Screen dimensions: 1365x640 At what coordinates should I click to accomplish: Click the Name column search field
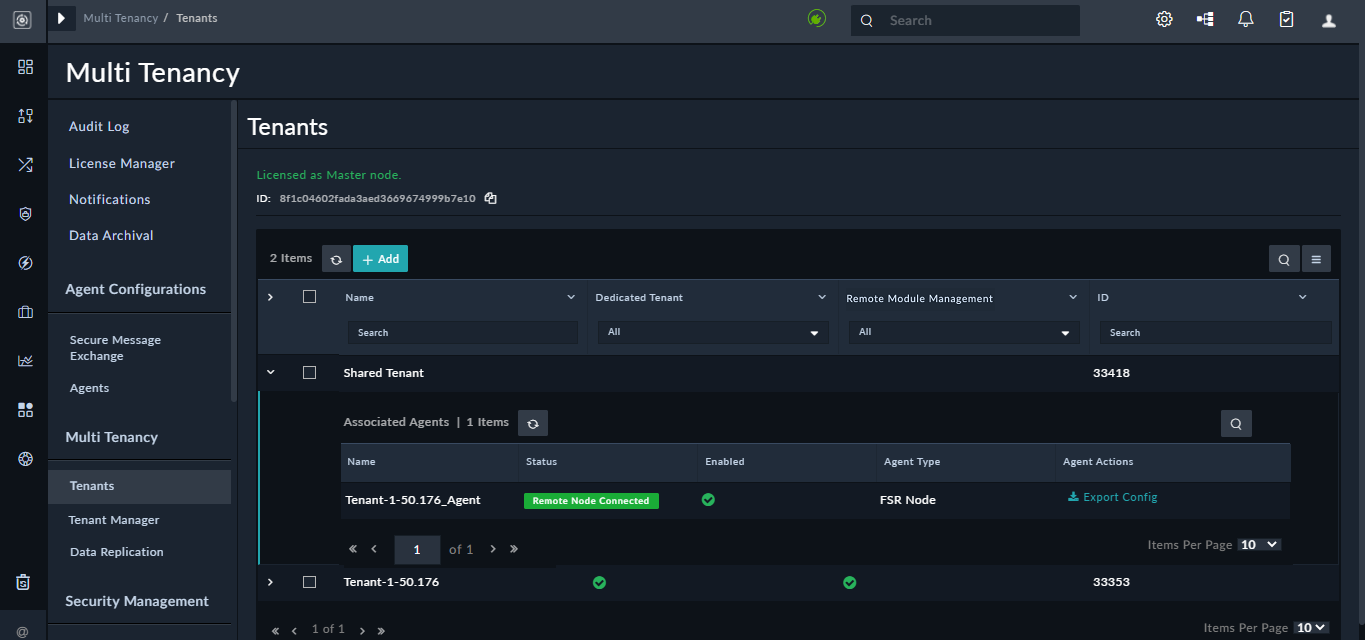pos(463,332)
